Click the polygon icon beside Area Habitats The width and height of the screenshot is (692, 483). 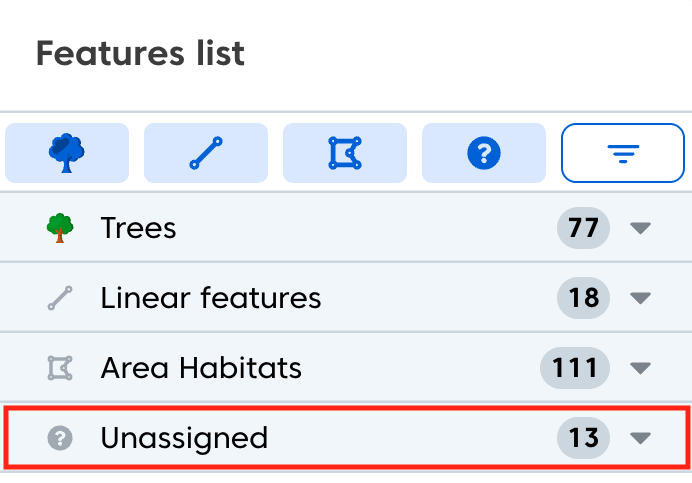[60, 368]
